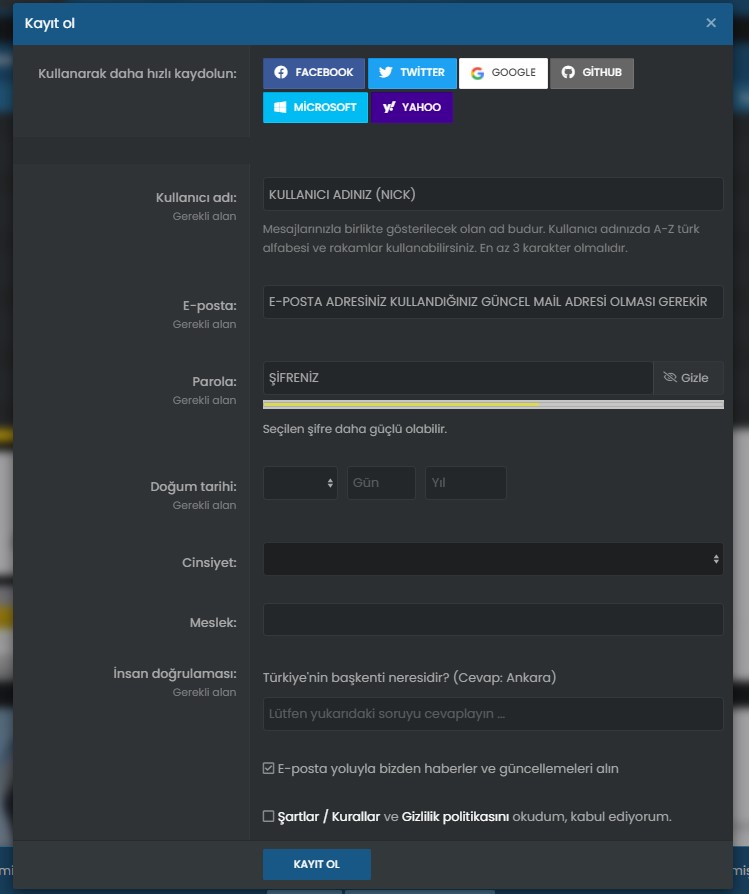Close the Kayıt ol dialog

711,23
